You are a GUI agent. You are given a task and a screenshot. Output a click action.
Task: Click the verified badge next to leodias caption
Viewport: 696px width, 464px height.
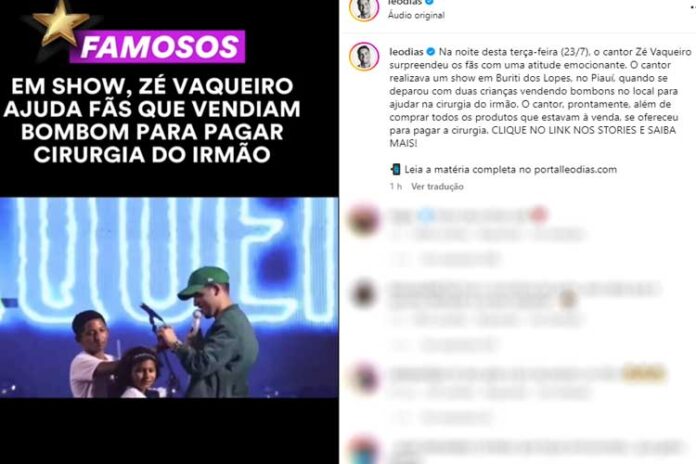[431, 52]
